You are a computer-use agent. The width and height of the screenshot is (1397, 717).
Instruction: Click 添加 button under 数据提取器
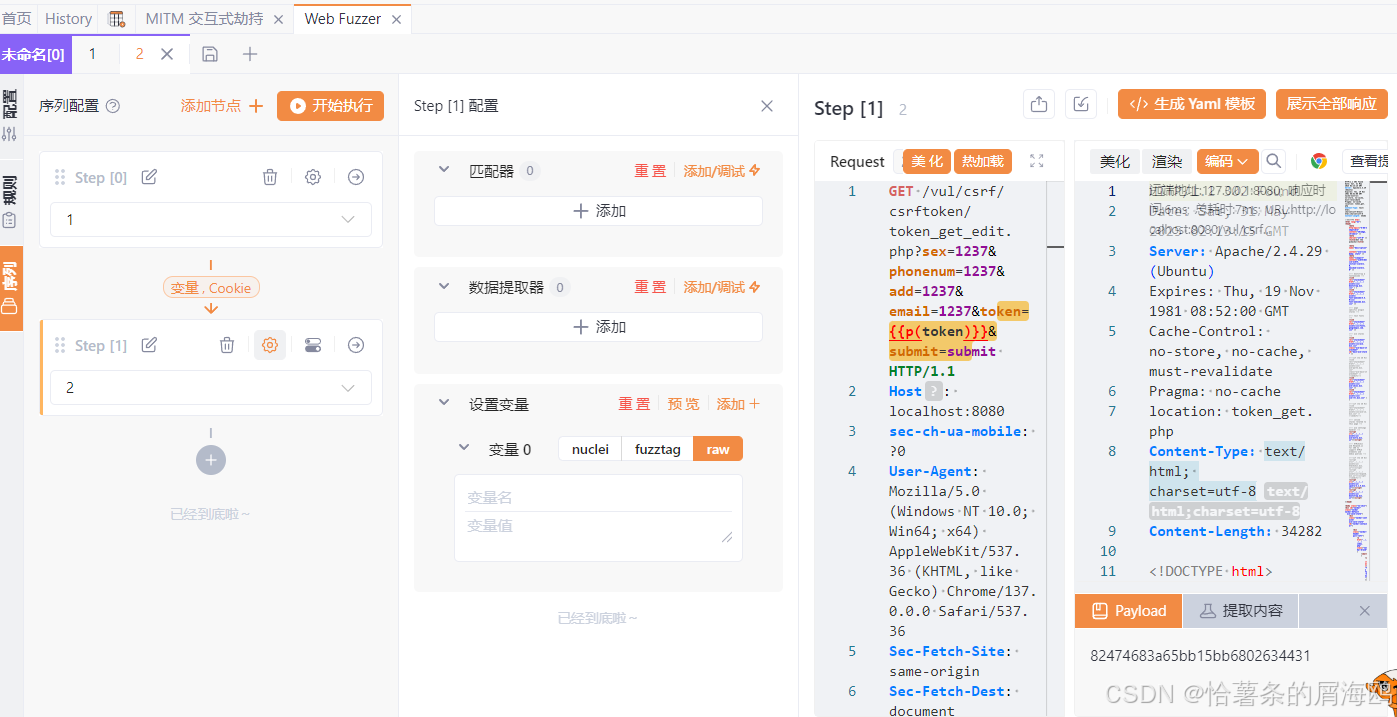coord(598,327)
